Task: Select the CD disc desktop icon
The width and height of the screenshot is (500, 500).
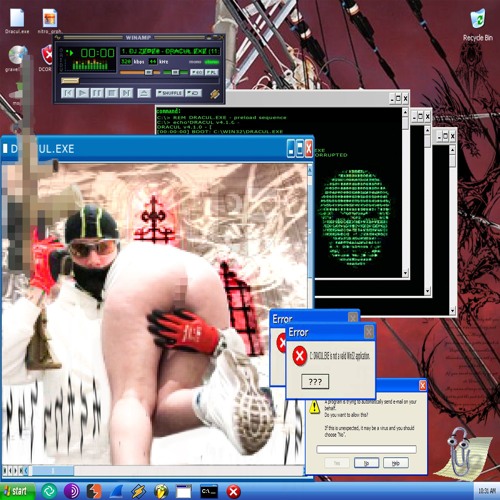Action: pyautogui.click(x=17, y=55)
